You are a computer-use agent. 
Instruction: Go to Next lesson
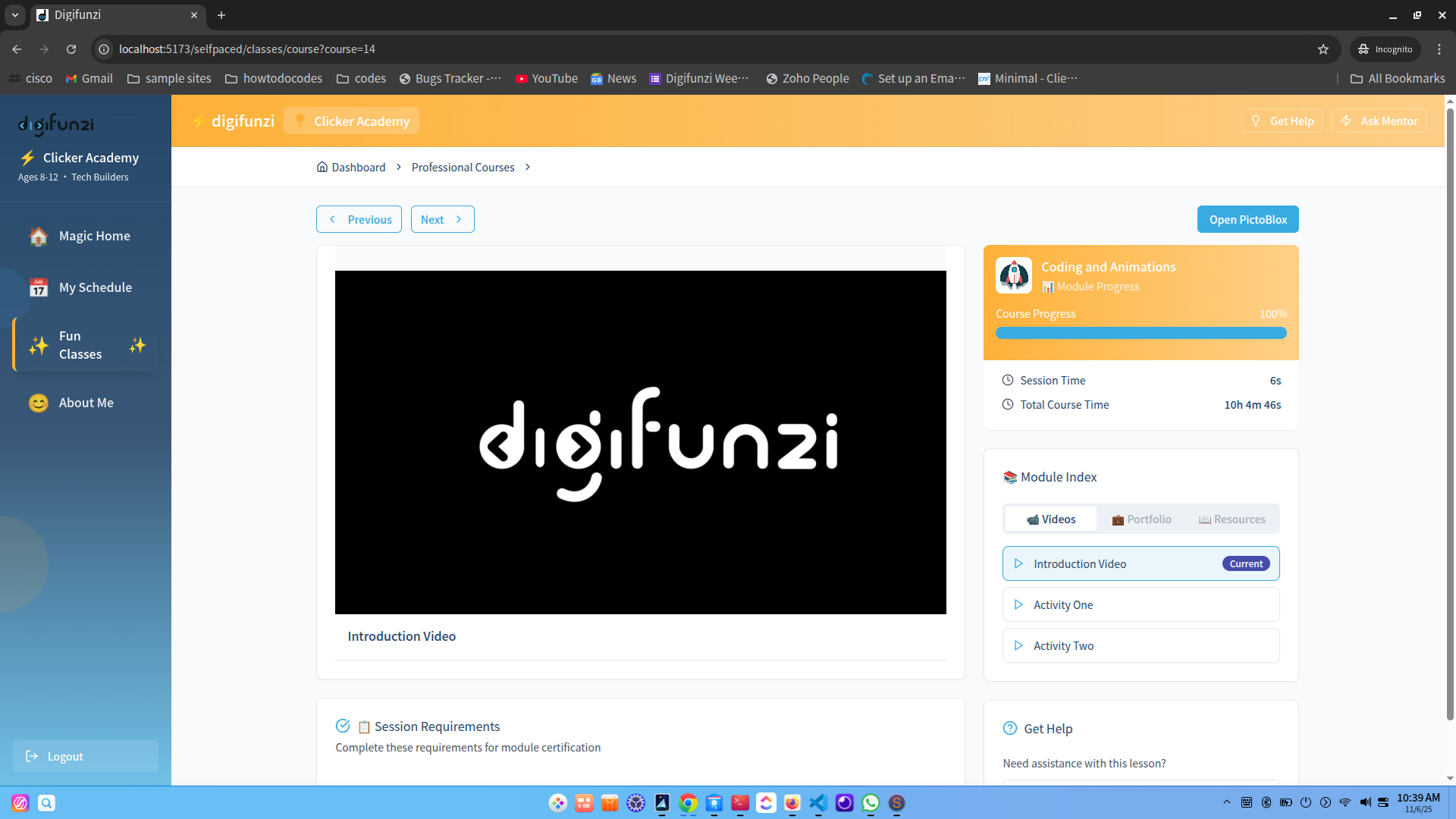(442, 220)
